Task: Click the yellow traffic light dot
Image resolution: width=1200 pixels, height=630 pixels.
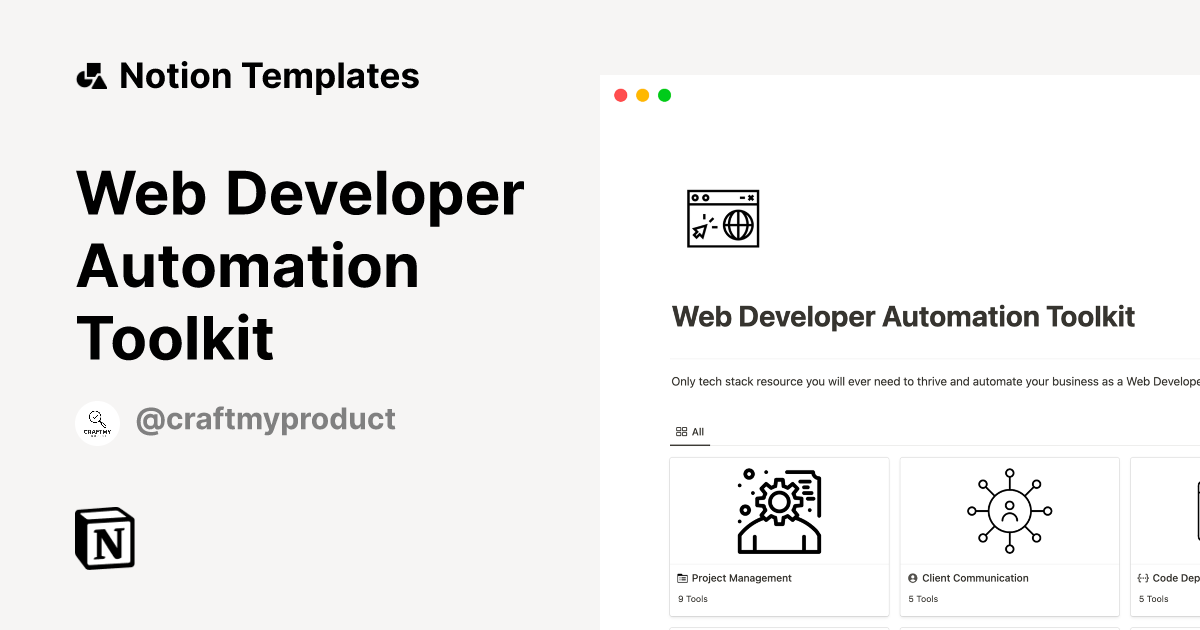Action: (642, 94)
